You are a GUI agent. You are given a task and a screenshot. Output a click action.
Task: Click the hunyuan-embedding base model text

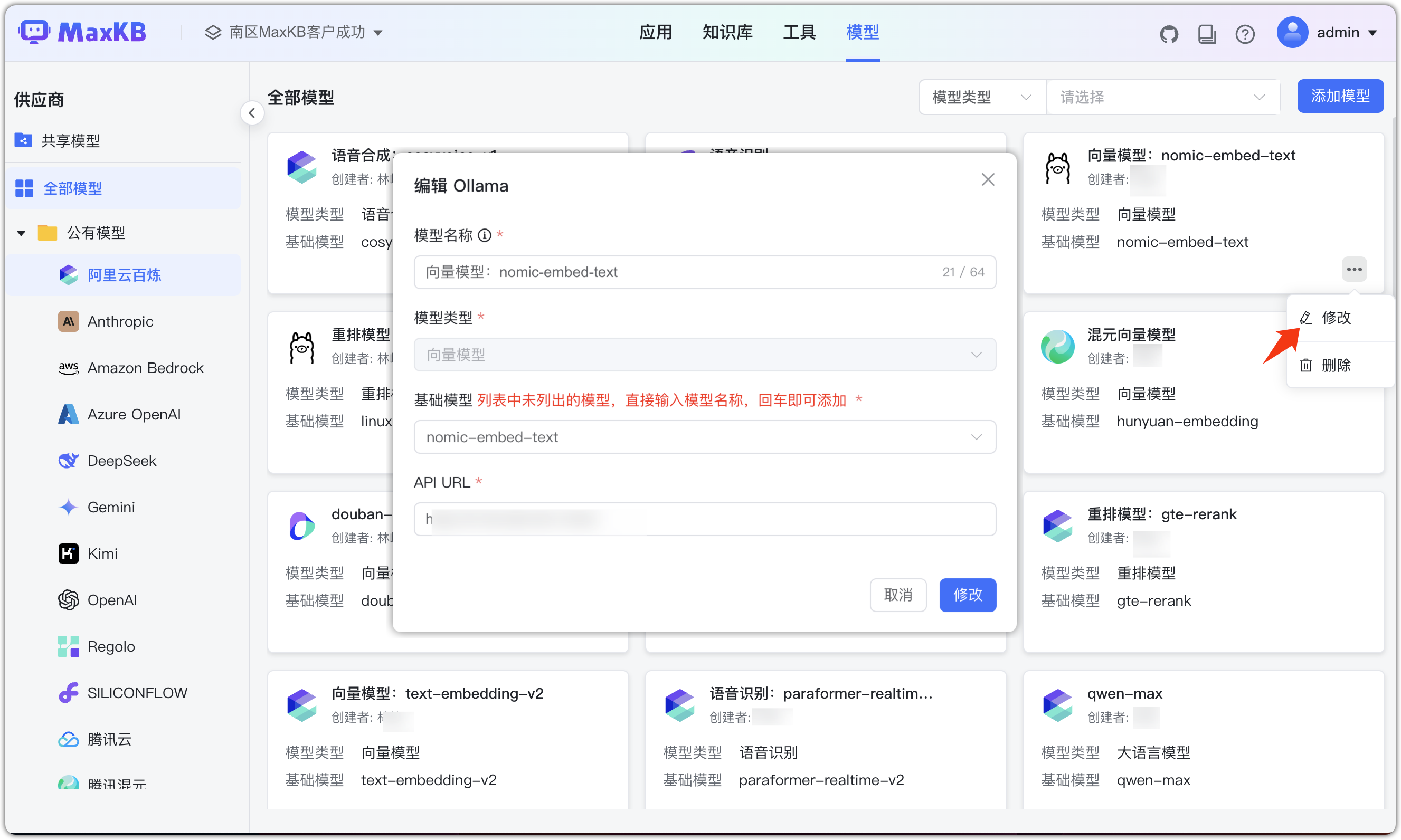1187,421
